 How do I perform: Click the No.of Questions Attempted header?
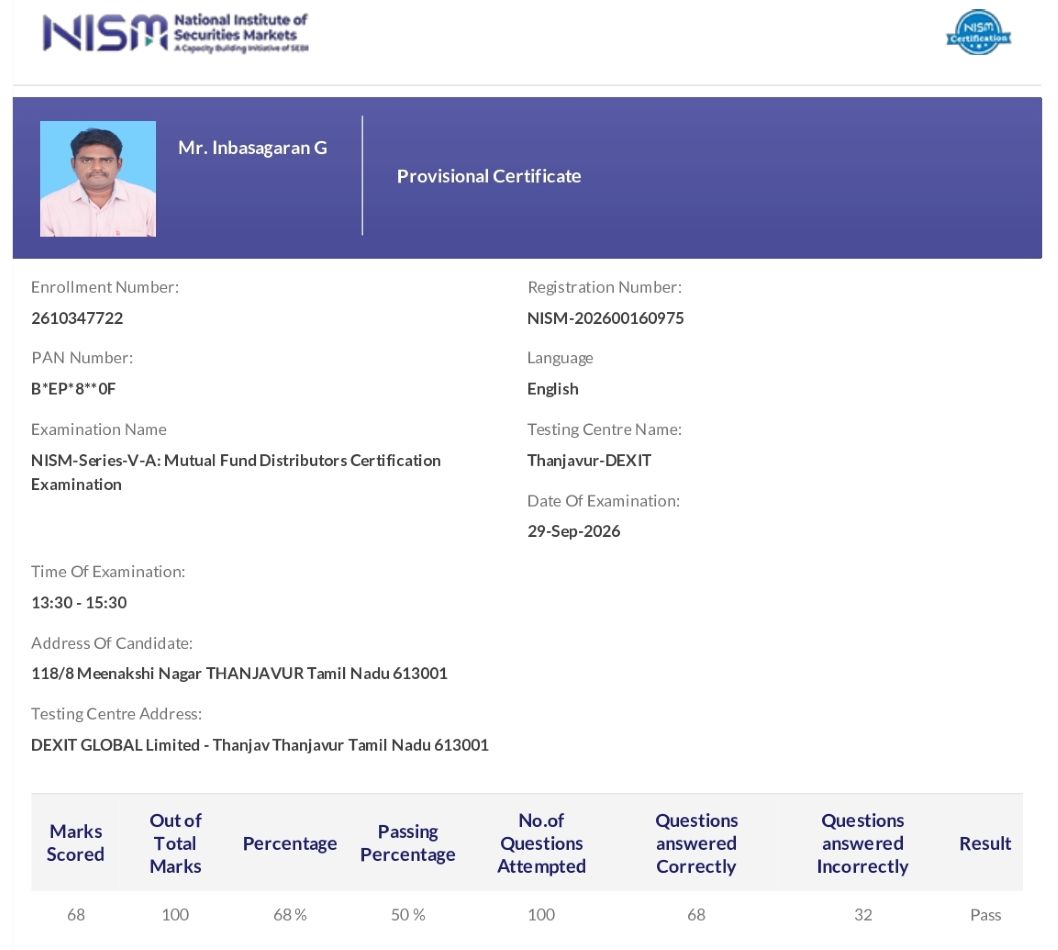541,843
